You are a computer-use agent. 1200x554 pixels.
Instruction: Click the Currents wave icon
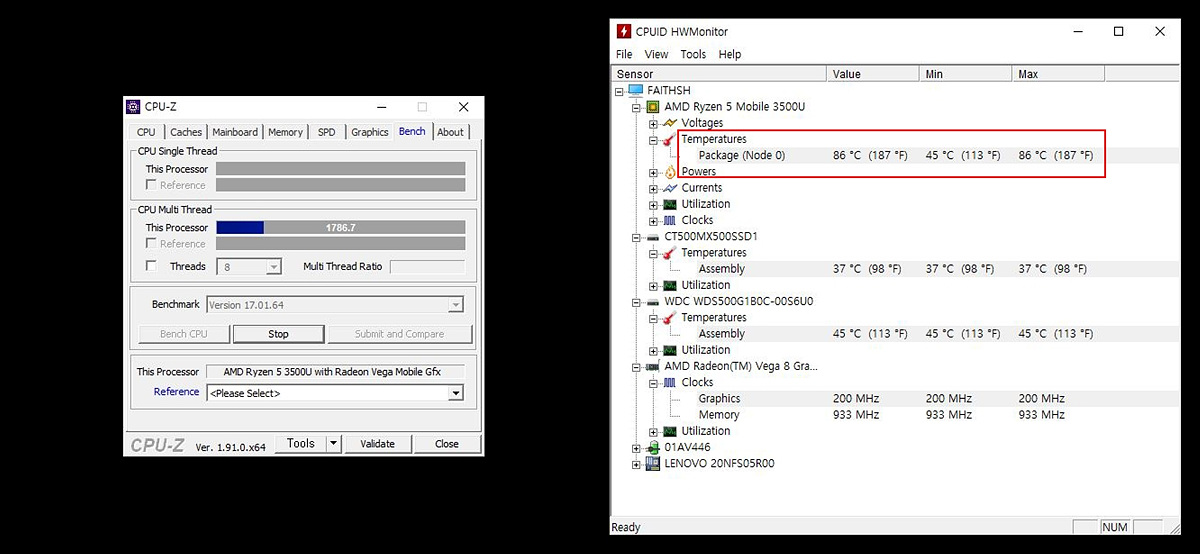[x=670, y=188]
